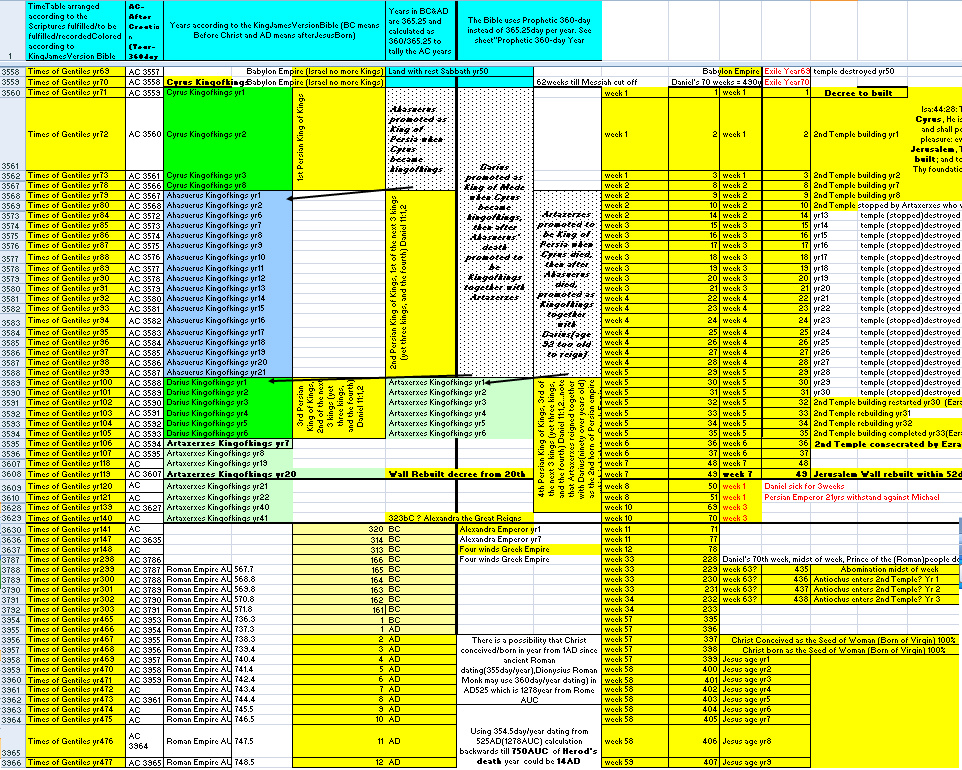The image size is (962, 770).
Task: Click the bold "Cyrus Kingofkings" cell in row 3559
Action: pyautogui.click(x=206, y=82)
